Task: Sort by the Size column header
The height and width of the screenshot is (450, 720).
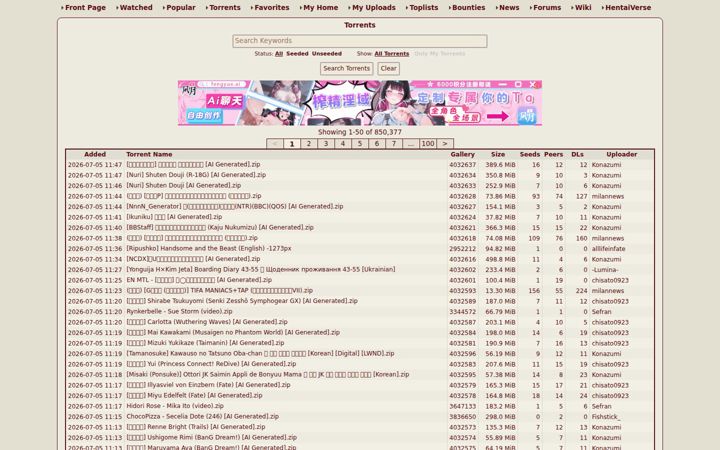Action: (x=498, y=154)
